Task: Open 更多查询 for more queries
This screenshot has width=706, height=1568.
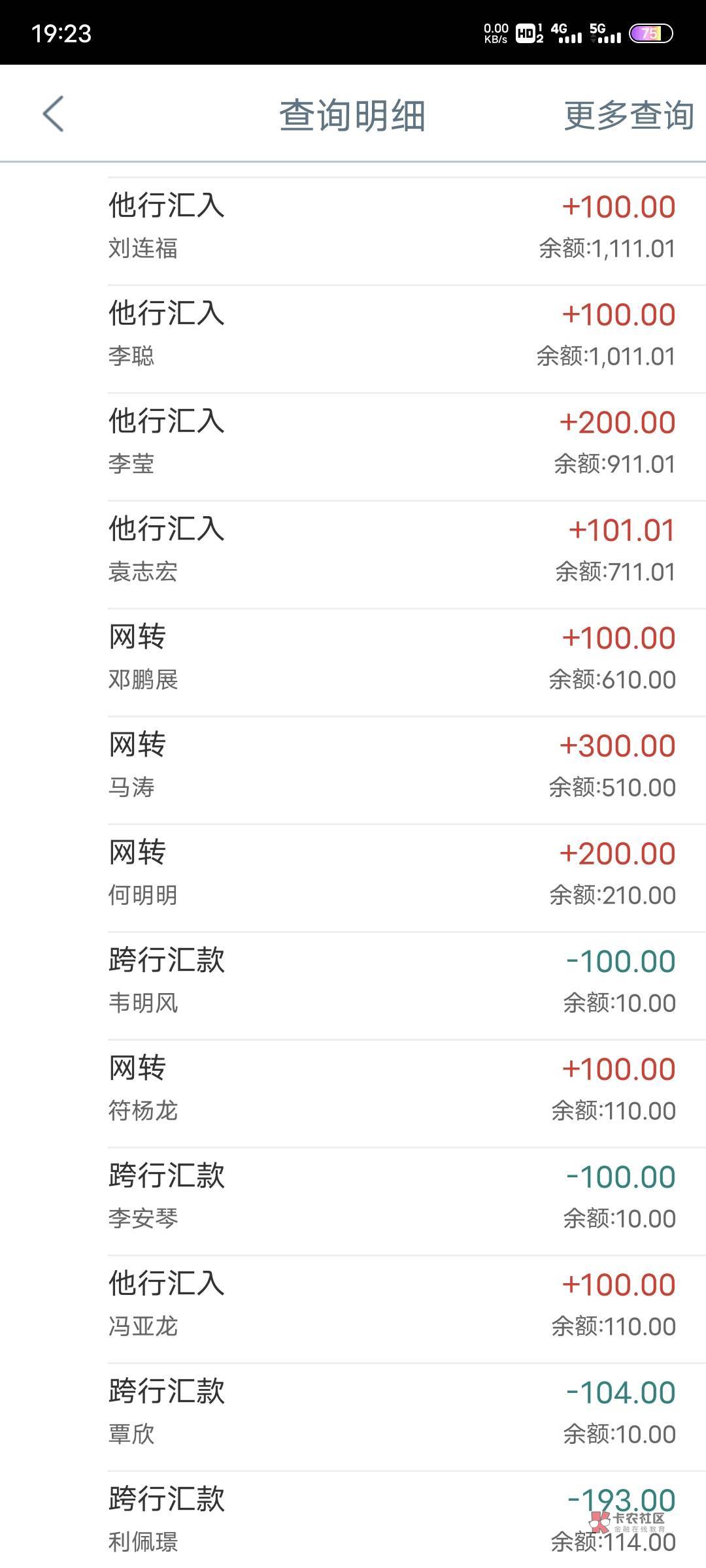Action: [628, 116]
